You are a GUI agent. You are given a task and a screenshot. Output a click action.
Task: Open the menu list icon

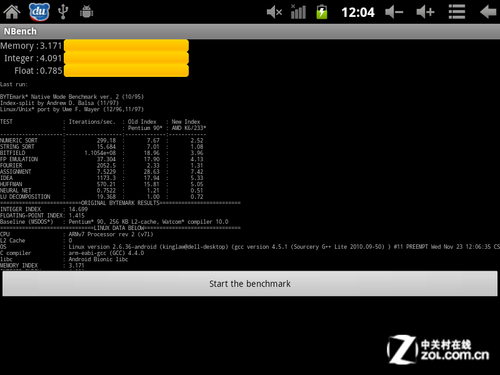(457, 12)
